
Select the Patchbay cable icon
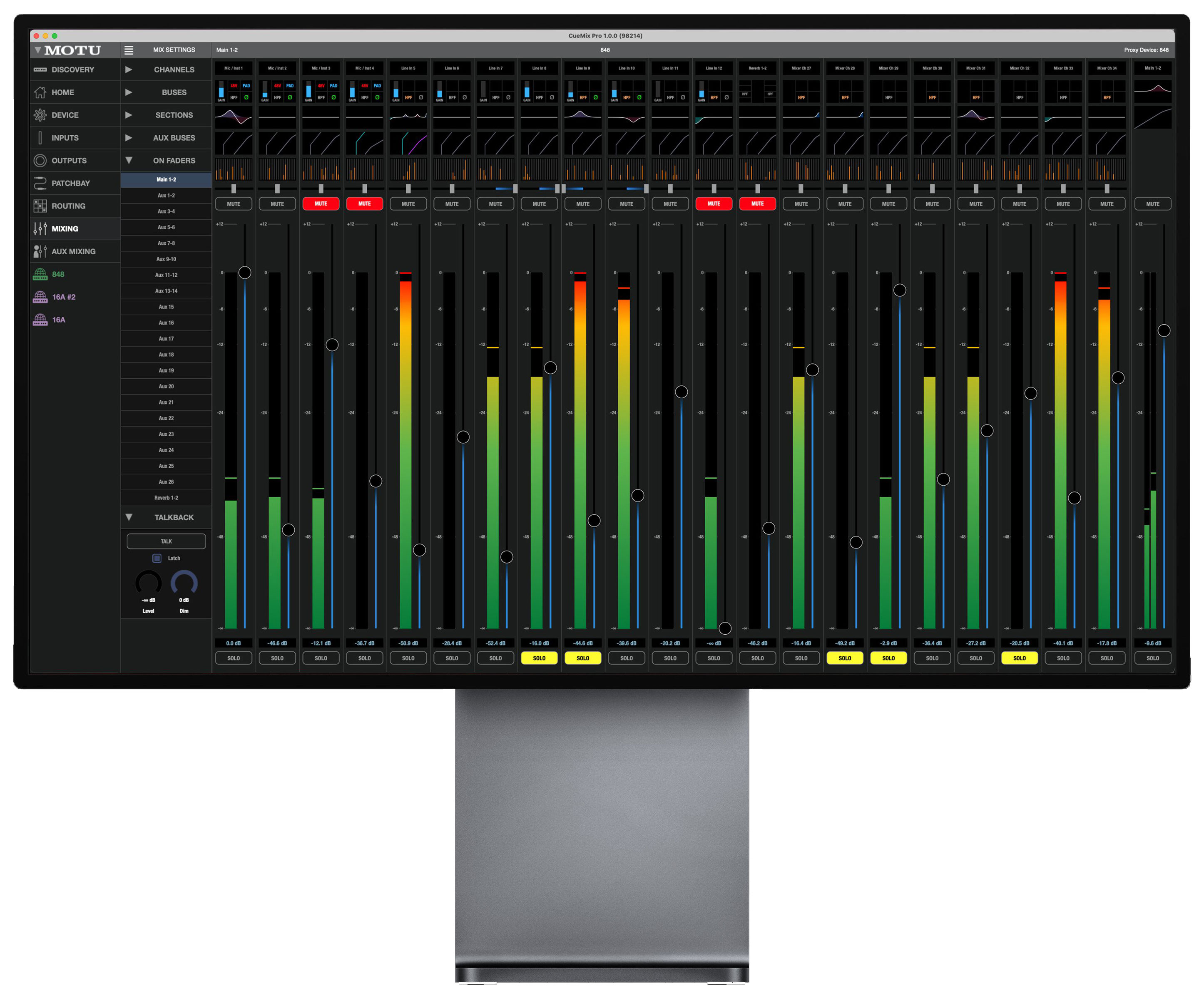tap(40, 183)
